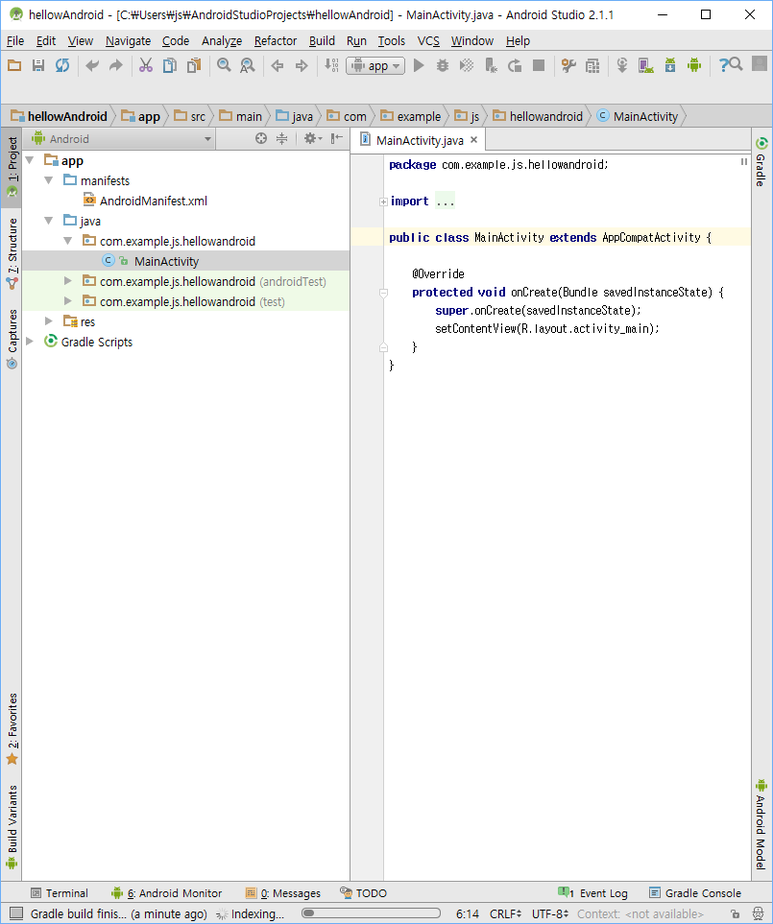Navigate back with the left arrow icon
Screen dimensions: 773x924
(277, 65)
